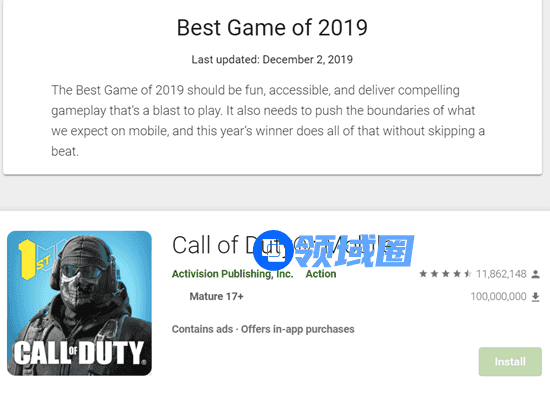Click the Contains ads notice text
550x402 pixels.
202,329
